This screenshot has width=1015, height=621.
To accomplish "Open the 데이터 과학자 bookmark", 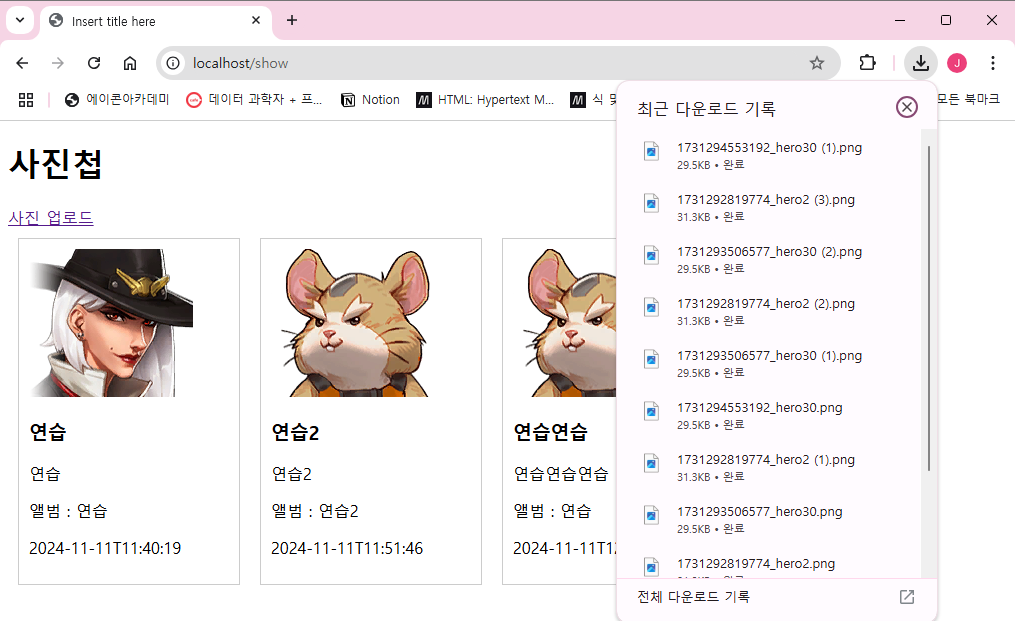I will (x=254, y=99).
